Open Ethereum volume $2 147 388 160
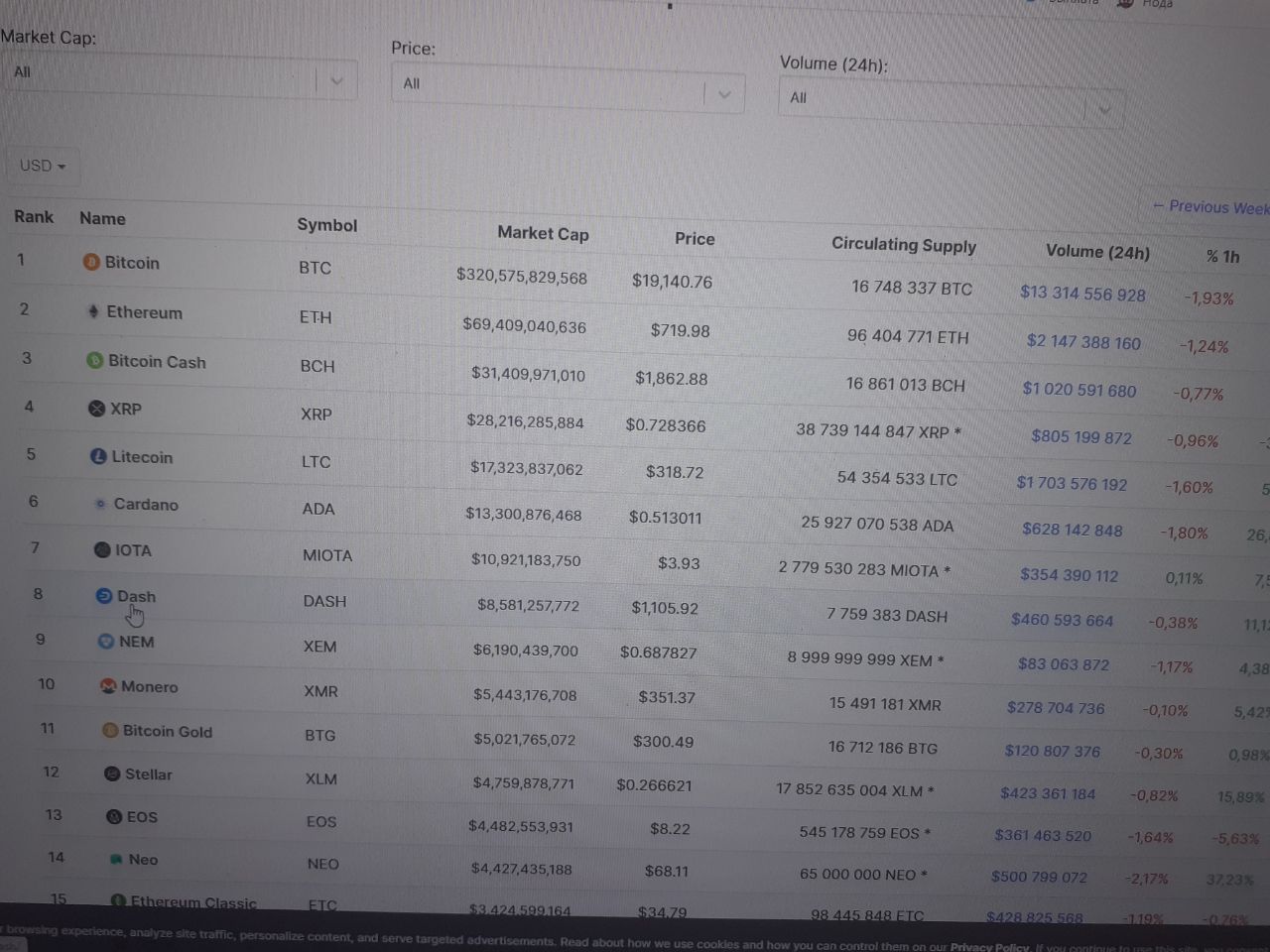Screen dimensions: 1270x952 point(1083,342)
